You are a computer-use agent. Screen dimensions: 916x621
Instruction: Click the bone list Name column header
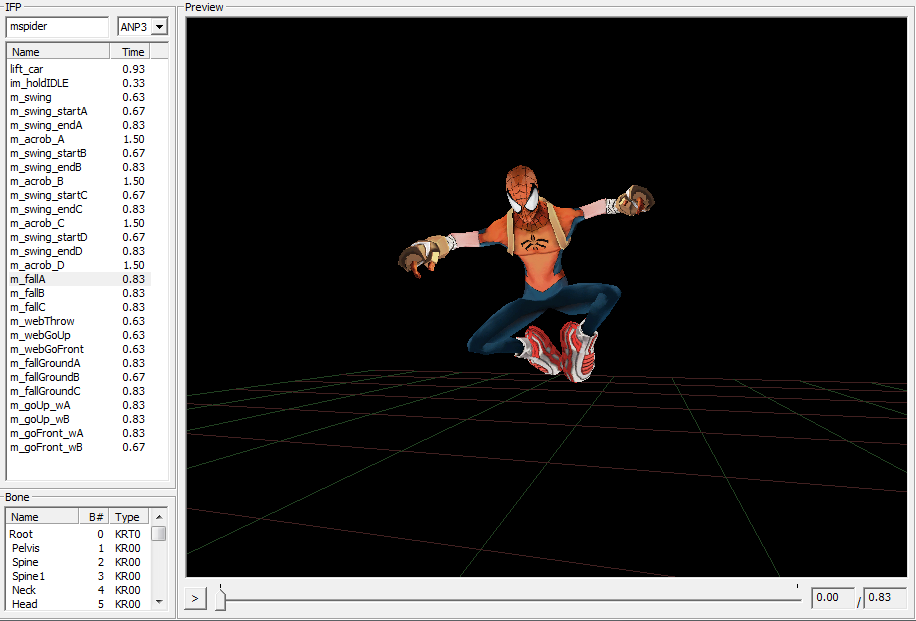tap(43, 516)
